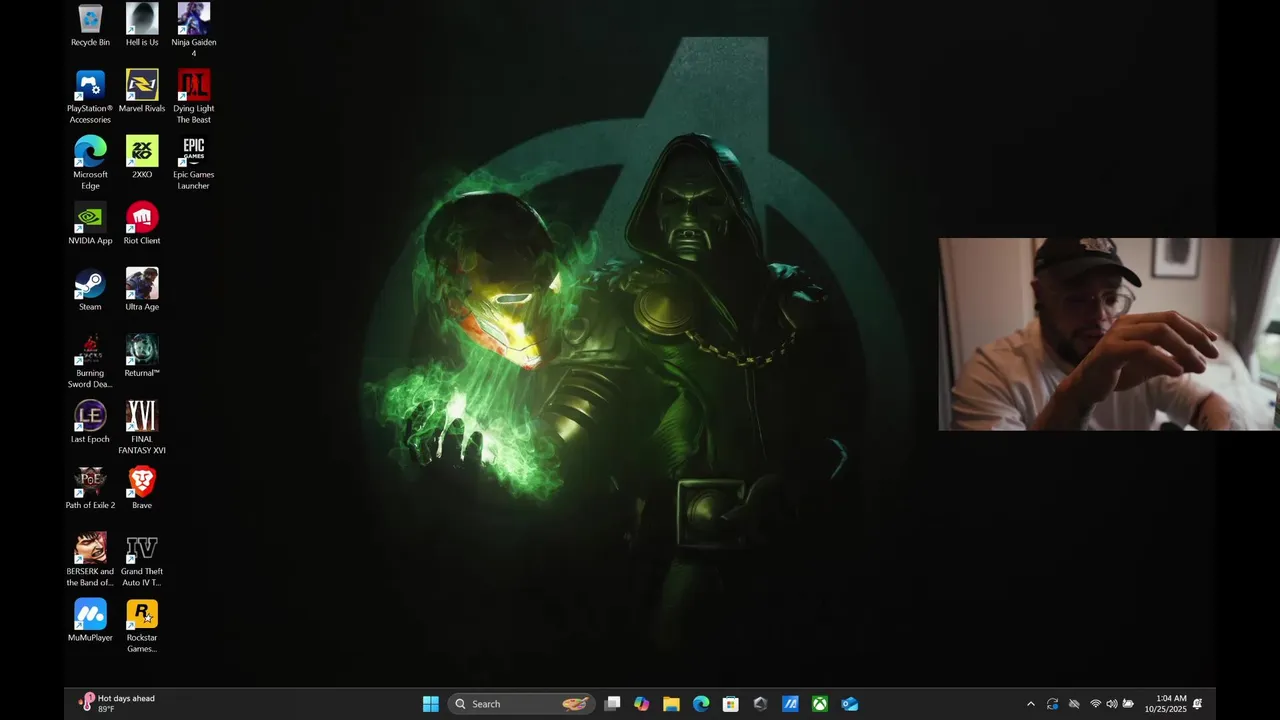Select Marvel Rivals desktop shortcut
The height and width of the screenshot is (720, 1280).
click(142, 91)
